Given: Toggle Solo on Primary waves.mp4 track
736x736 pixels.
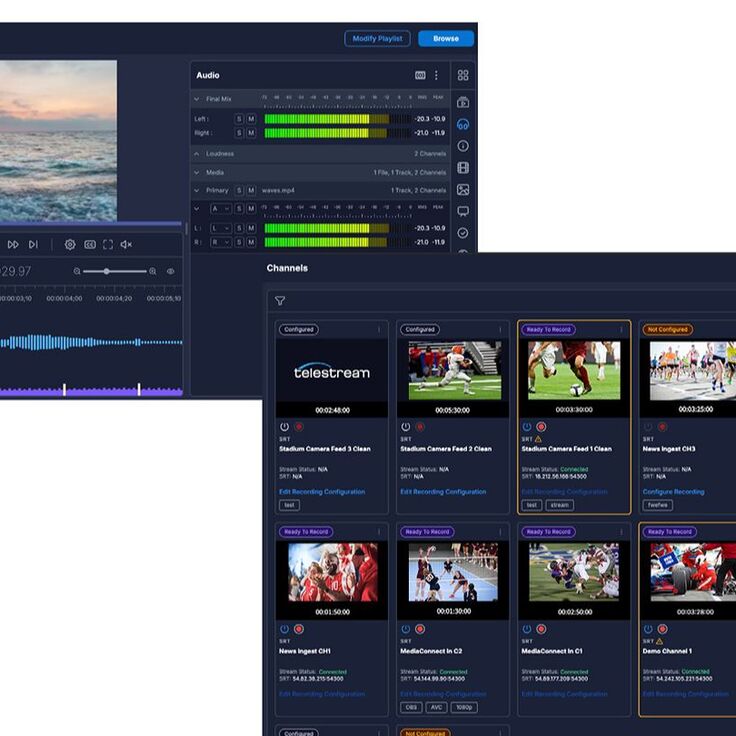Looking at the screenshot, I should click(x=239, y=191).
